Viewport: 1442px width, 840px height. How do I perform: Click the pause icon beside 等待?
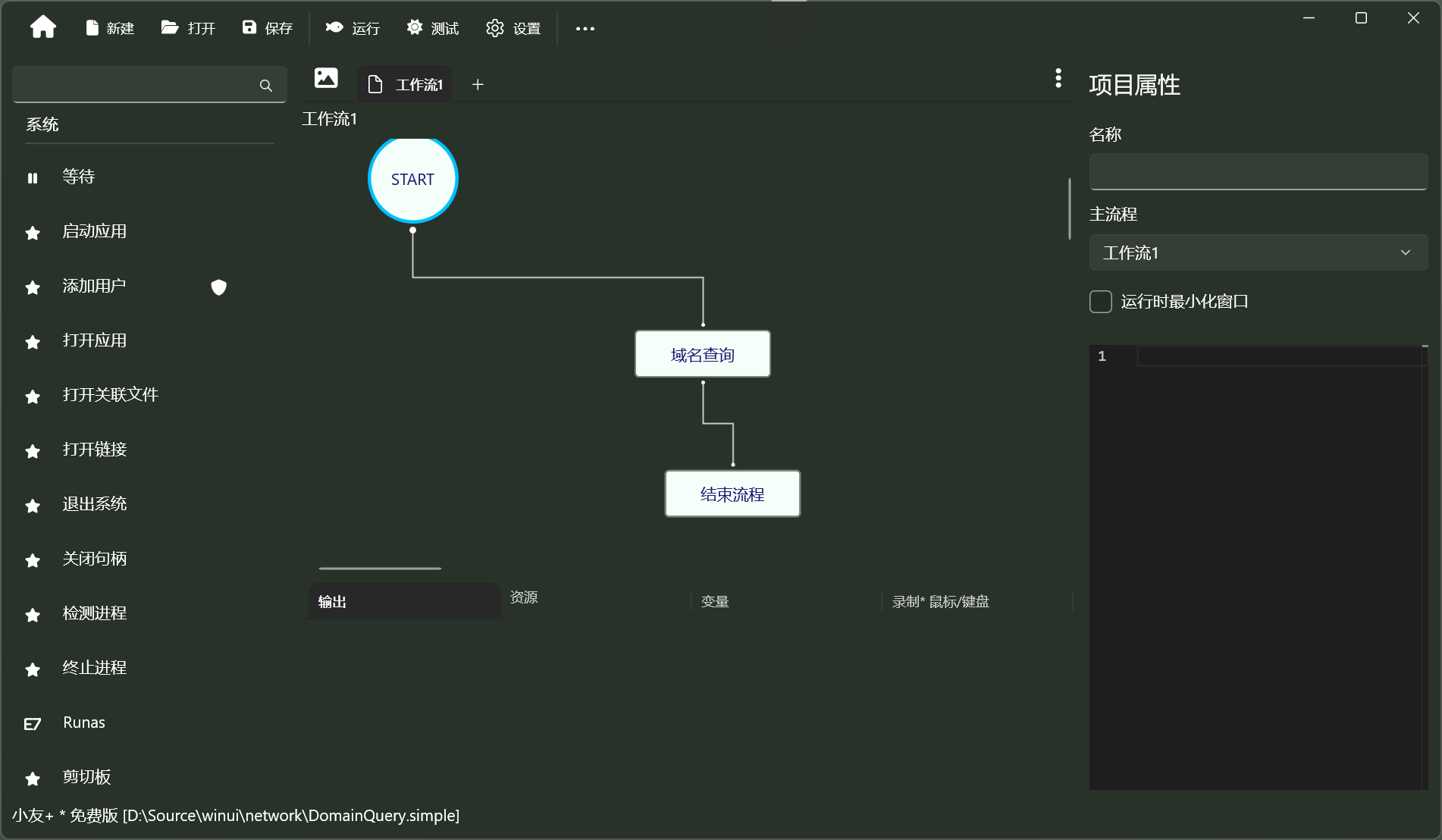(x=32, y=177)
